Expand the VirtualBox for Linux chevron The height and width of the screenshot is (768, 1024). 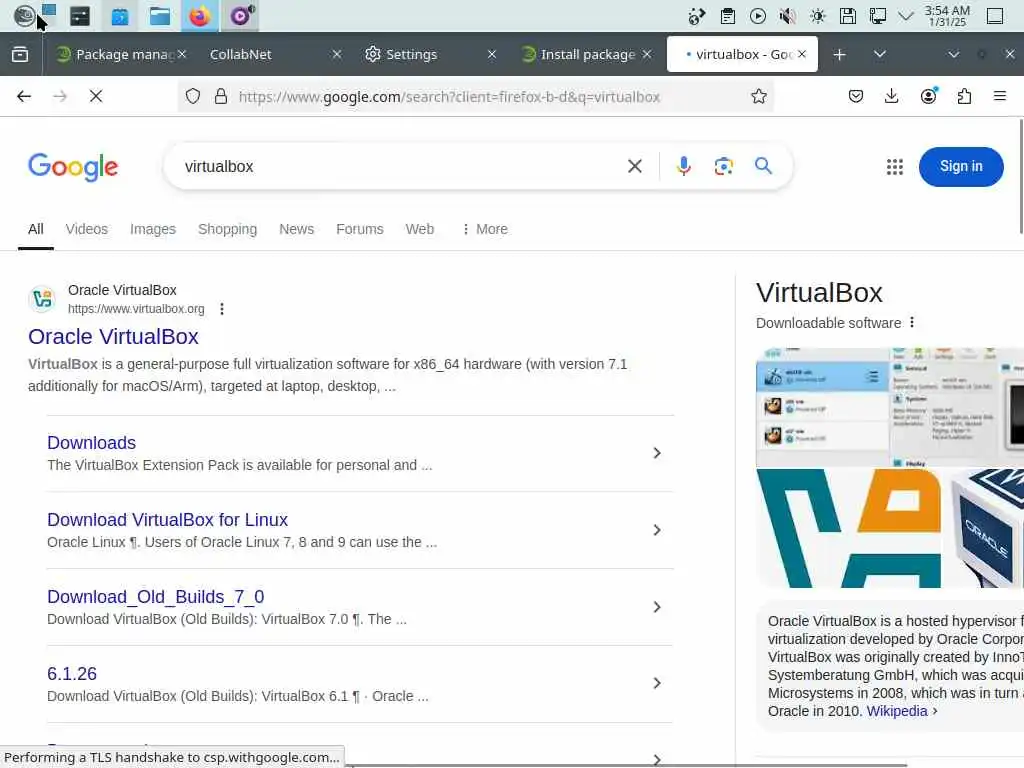tap(657, 530)
